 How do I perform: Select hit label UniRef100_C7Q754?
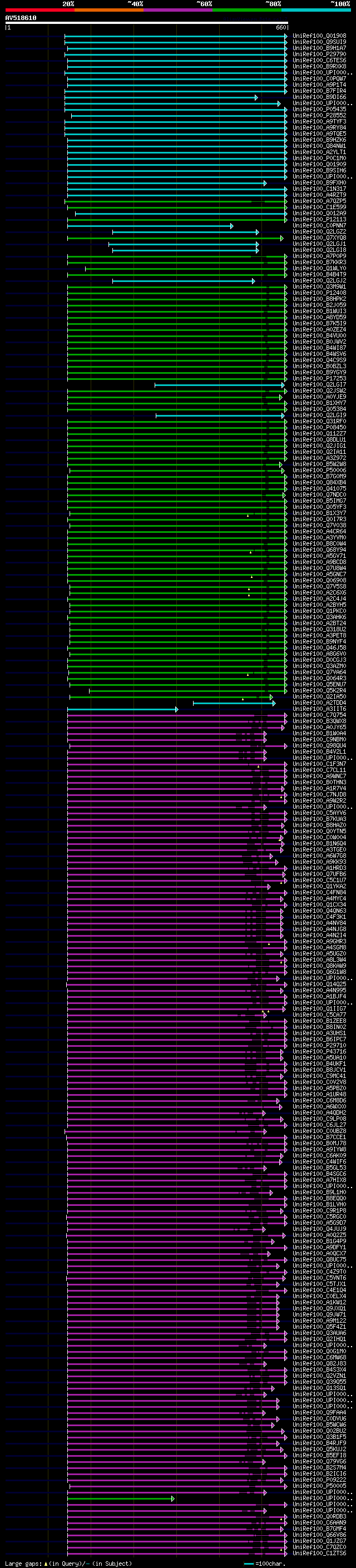point(319,715)
